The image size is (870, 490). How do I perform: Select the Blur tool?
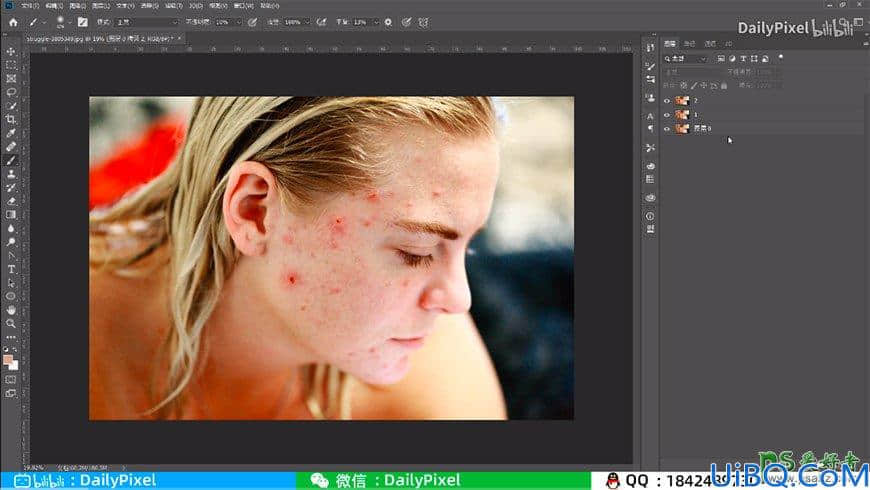(11, 228)
